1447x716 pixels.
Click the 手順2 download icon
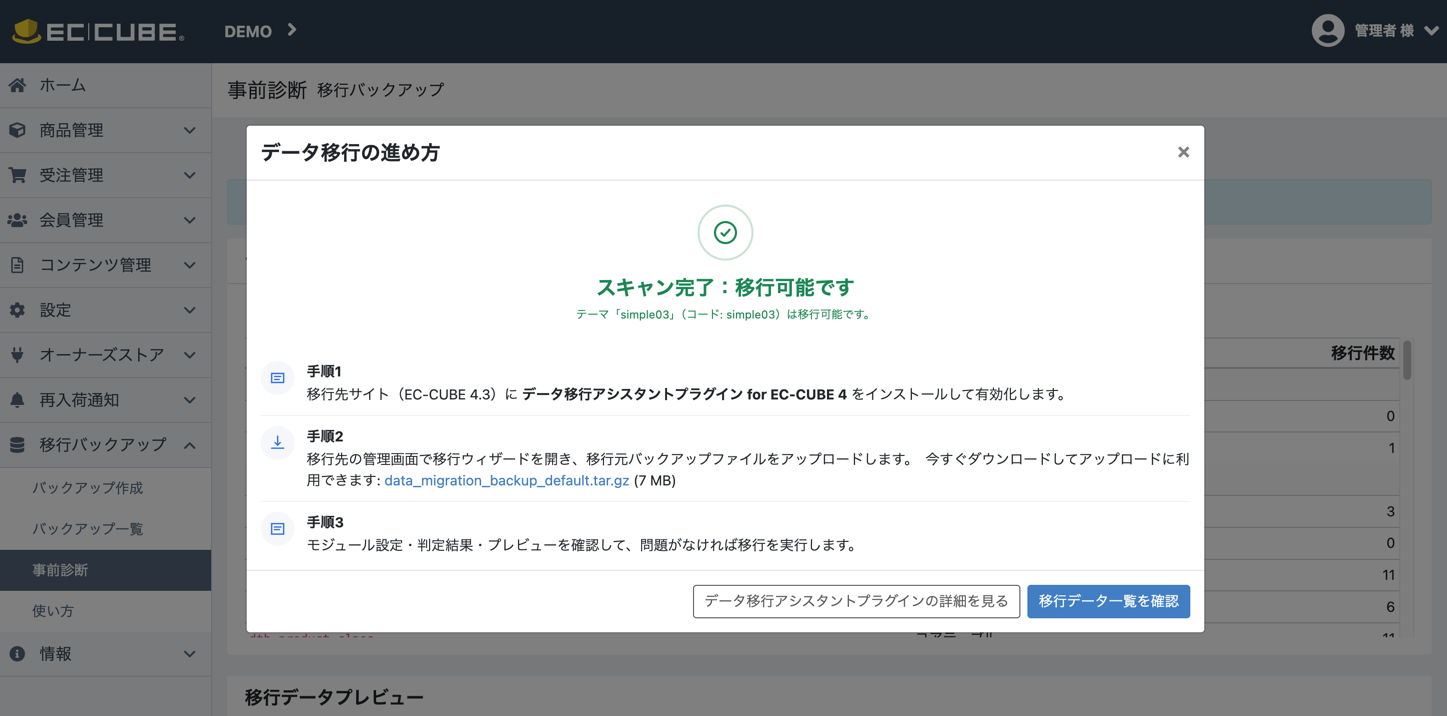(278, 443)
